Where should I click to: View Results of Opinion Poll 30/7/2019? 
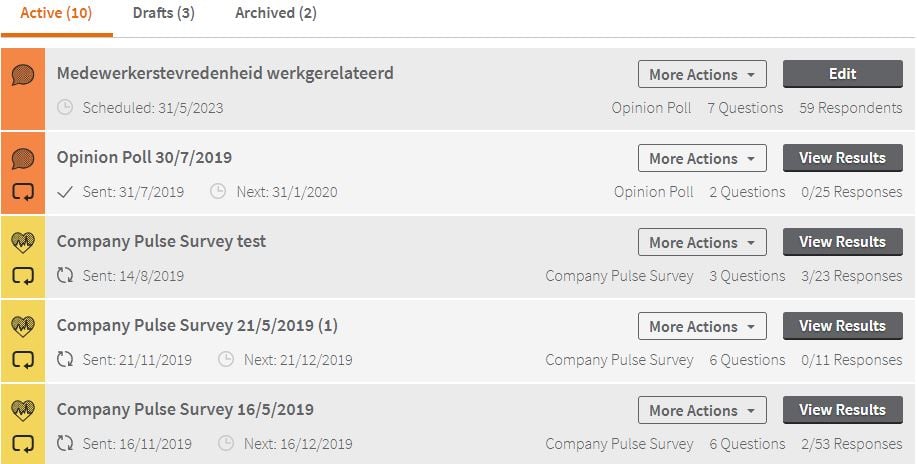point(842,158)
